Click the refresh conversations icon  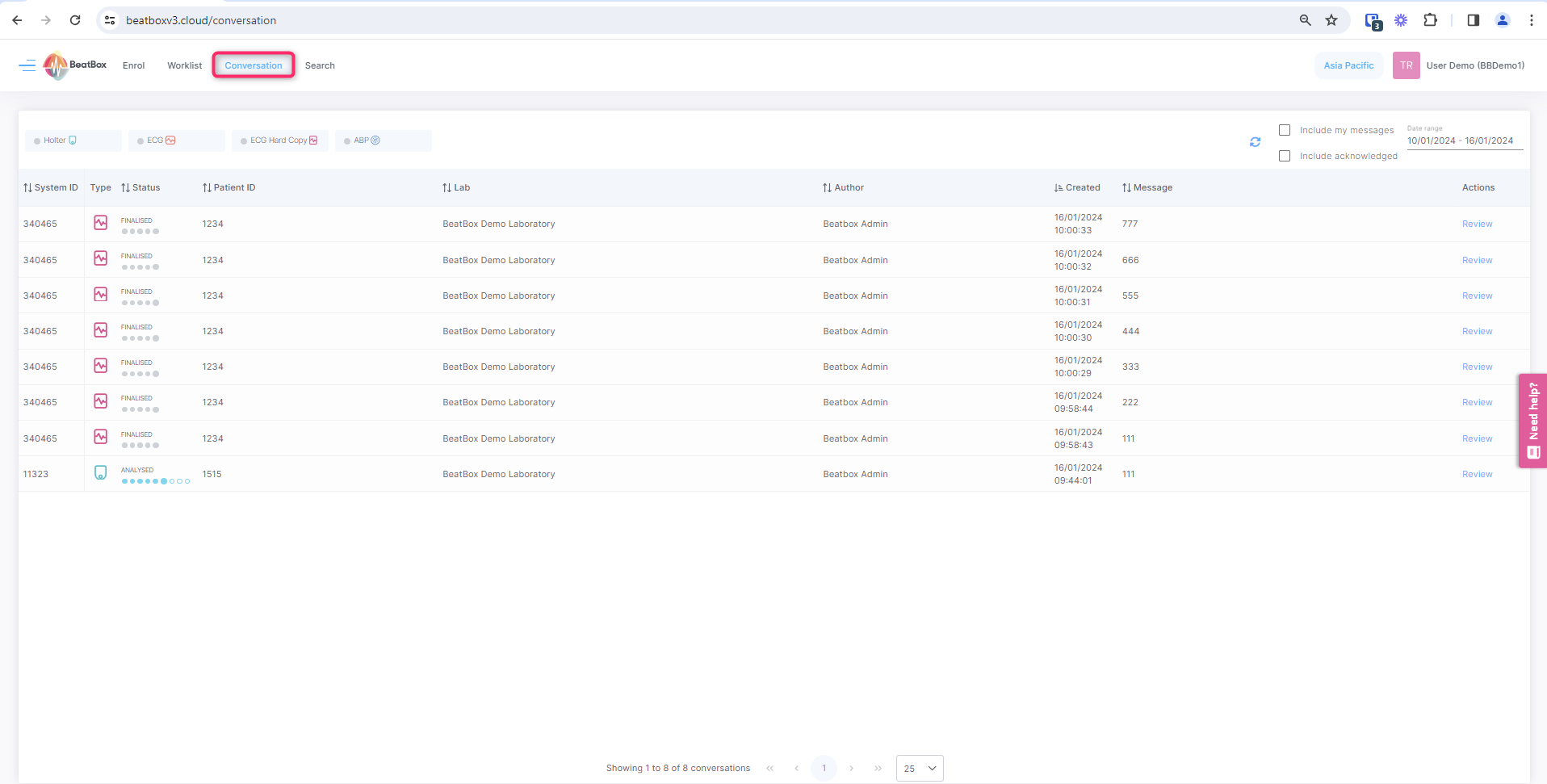click(x=1255, y=142)
